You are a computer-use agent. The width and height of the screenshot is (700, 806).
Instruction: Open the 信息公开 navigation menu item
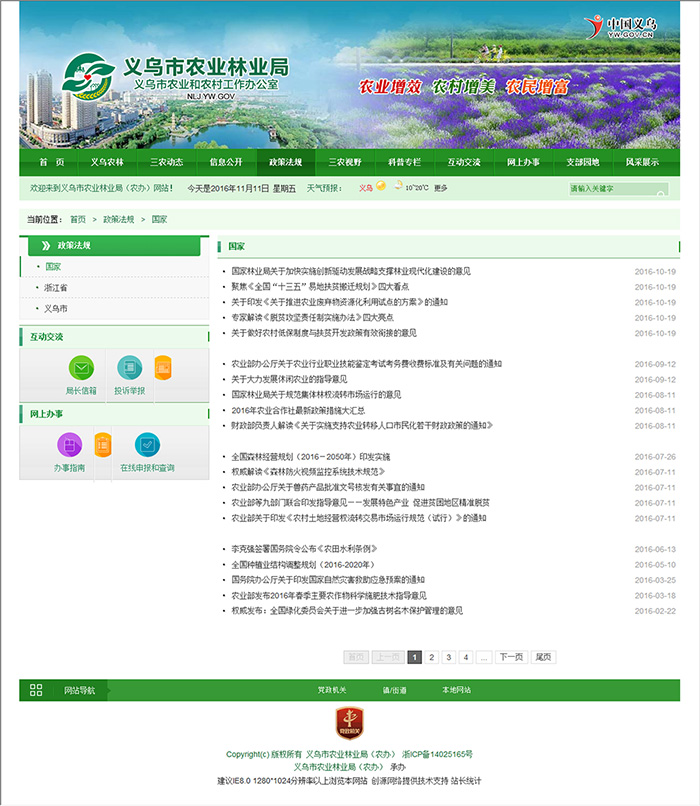(x=225, y=162)
